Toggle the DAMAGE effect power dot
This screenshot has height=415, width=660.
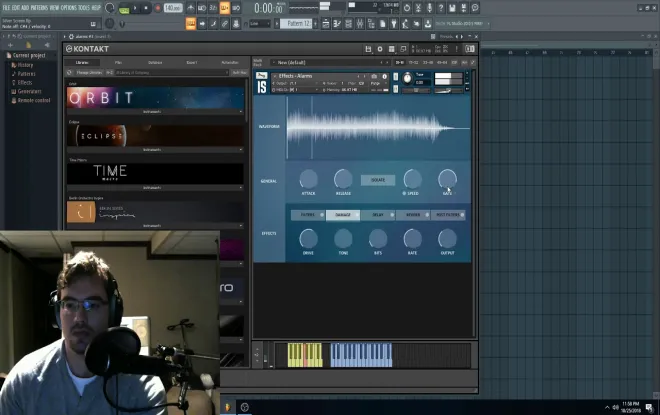(x=357, y=215)
